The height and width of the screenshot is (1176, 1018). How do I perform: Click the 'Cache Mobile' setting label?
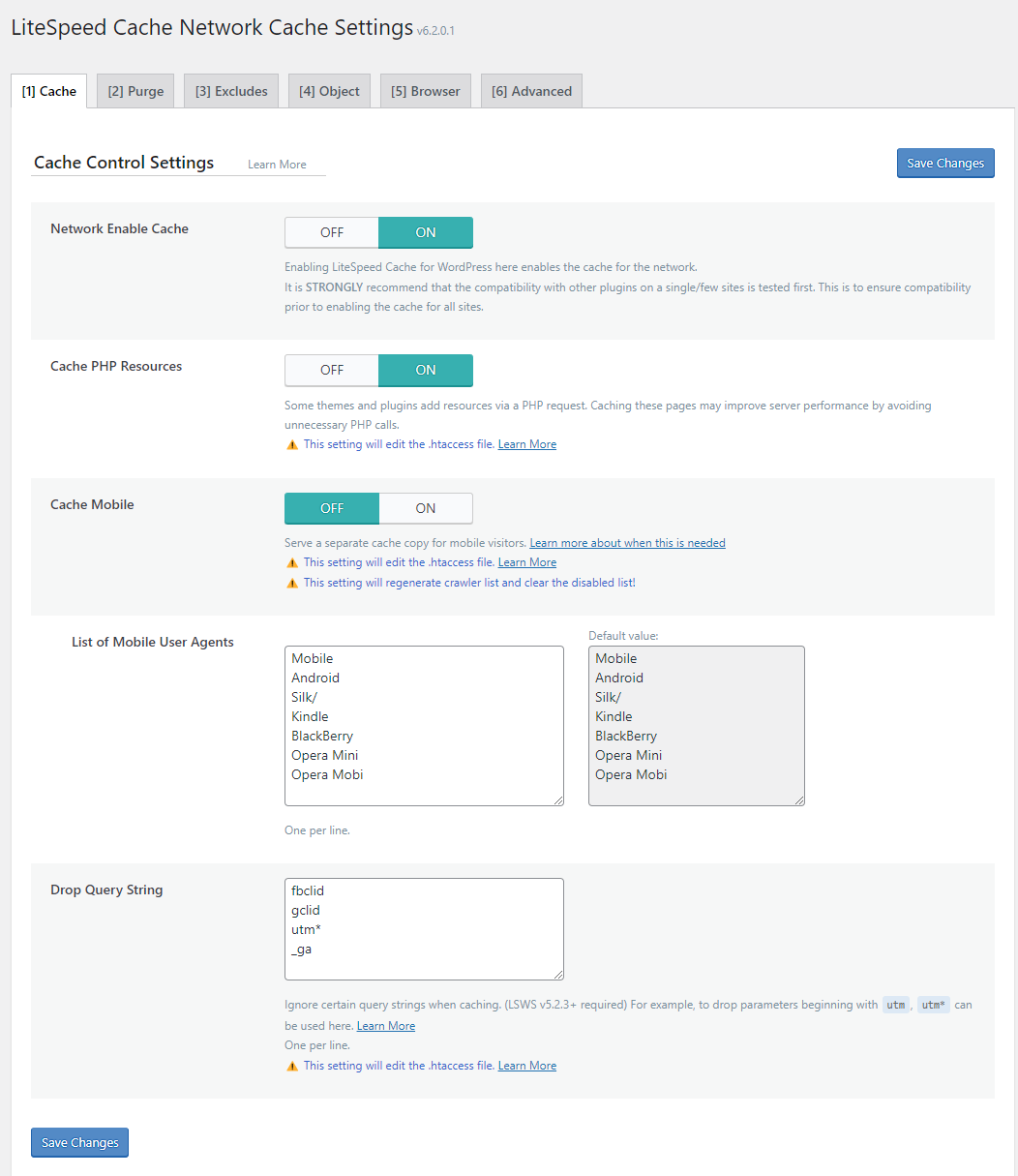click(x=92, y=504)
